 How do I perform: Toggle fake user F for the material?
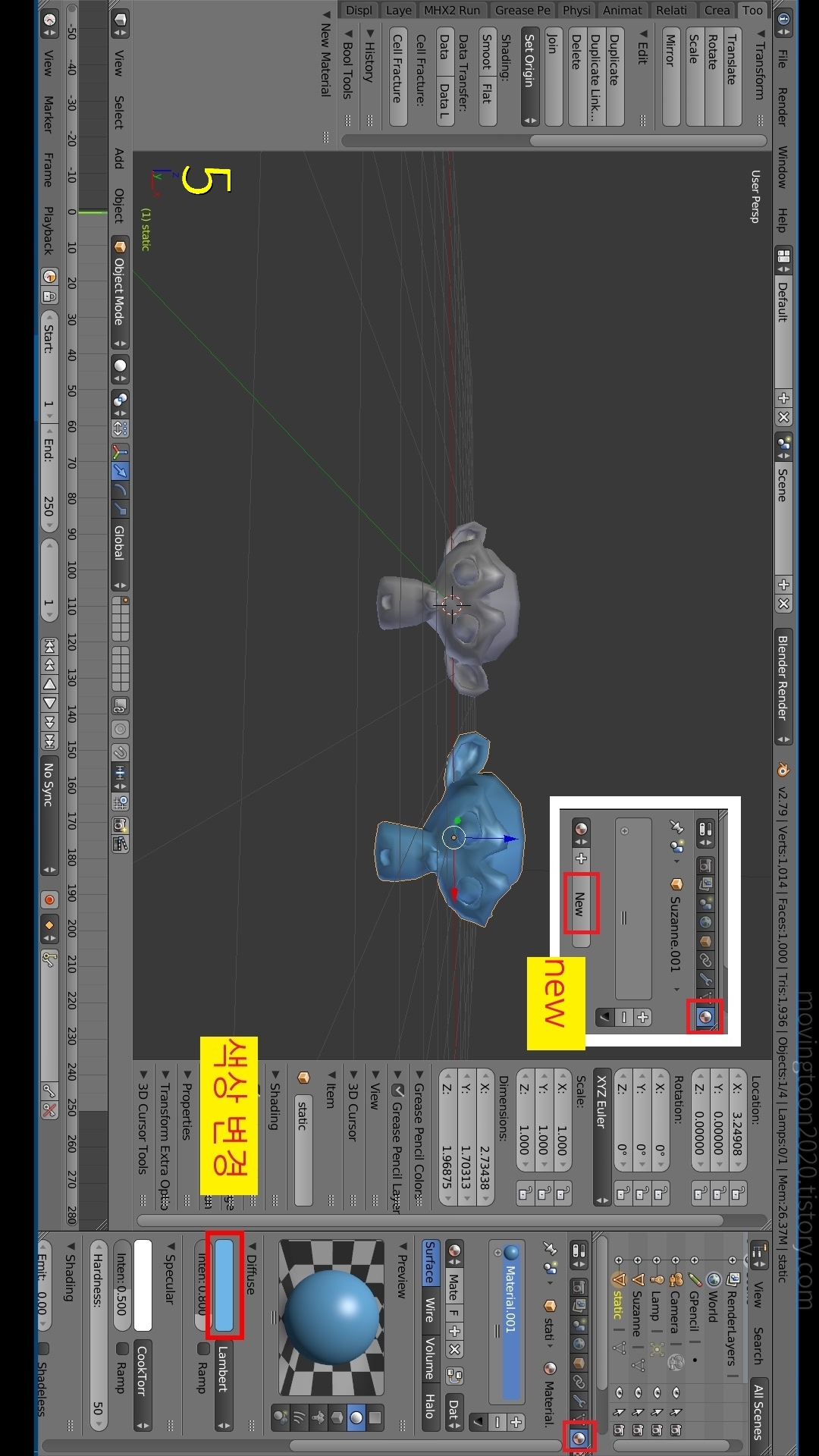454,1313
